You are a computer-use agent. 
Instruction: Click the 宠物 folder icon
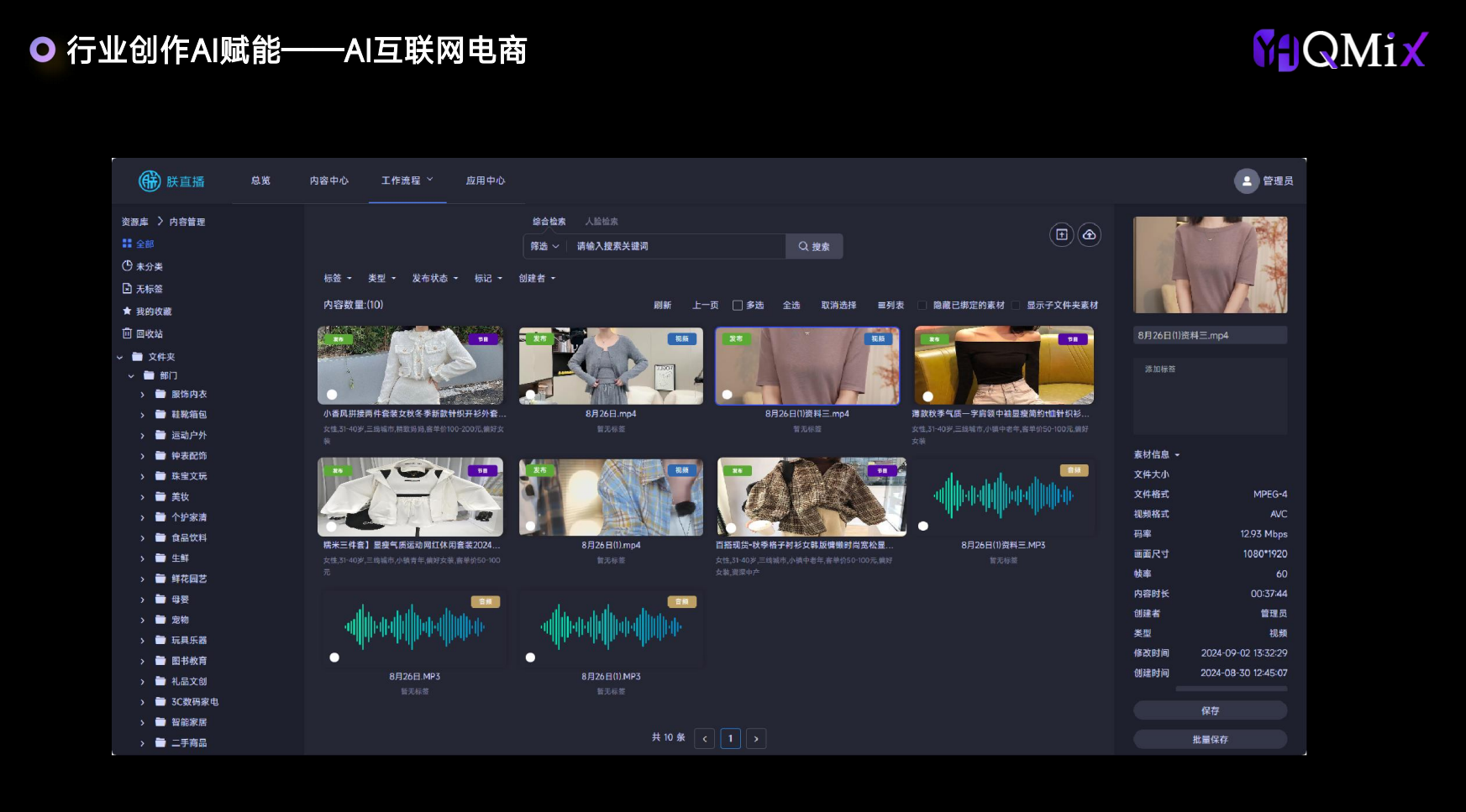coord(160,620)
